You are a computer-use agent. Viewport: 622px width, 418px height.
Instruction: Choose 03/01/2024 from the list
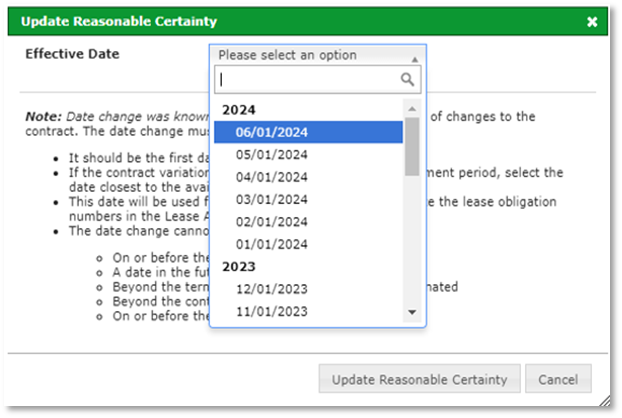click(x=308, y=199)
